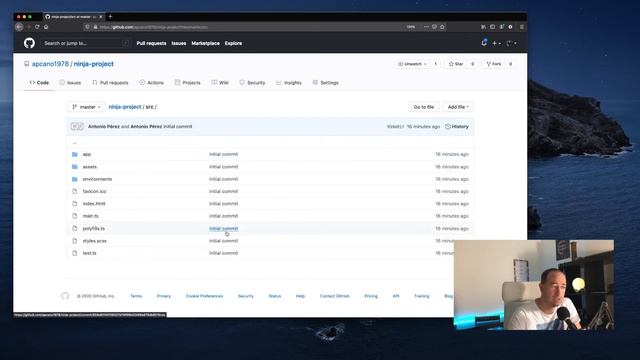Screen dimensions: 640x360
Task: Open the assets folder
Action: tap(90, 167)
